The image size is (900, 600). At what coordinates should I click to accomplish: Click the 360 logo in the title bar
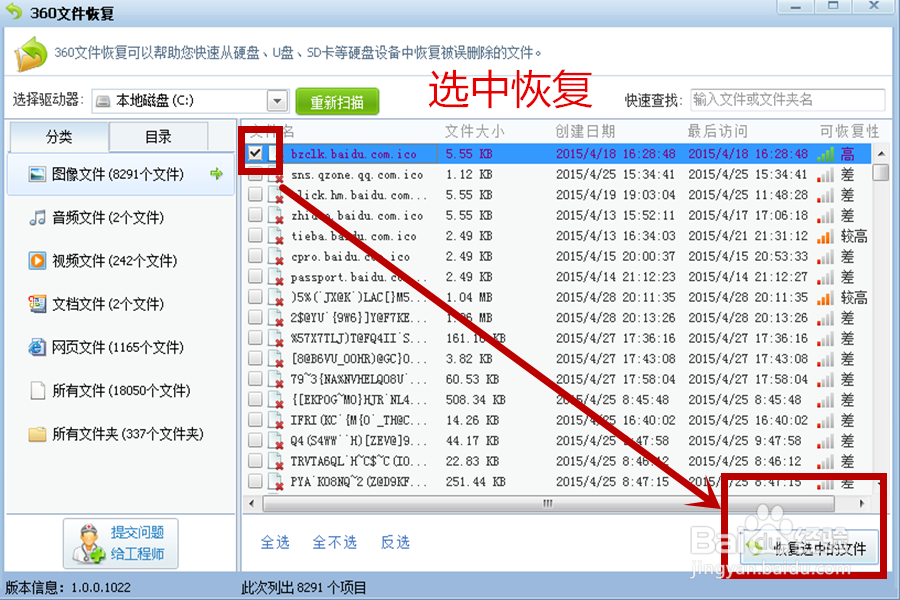point(15,11)
